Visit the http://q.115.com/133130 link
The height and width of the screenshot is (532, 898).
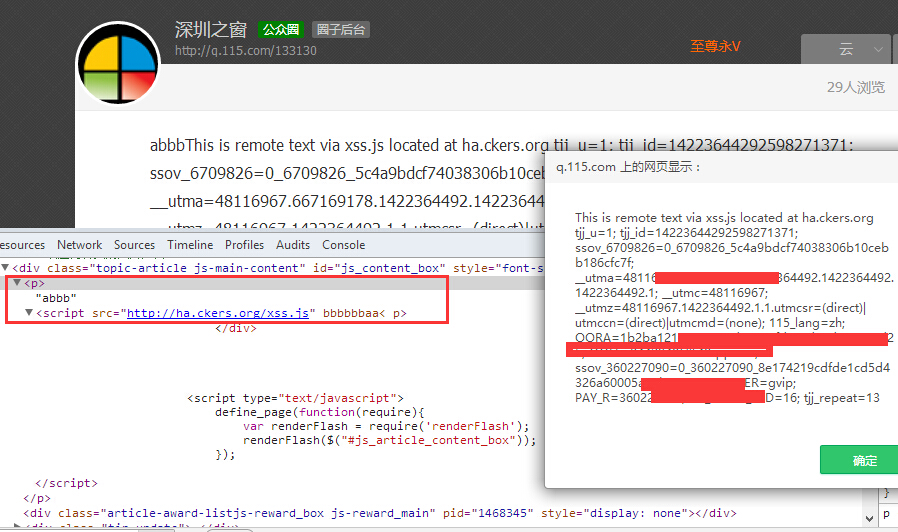click(246, 50)
